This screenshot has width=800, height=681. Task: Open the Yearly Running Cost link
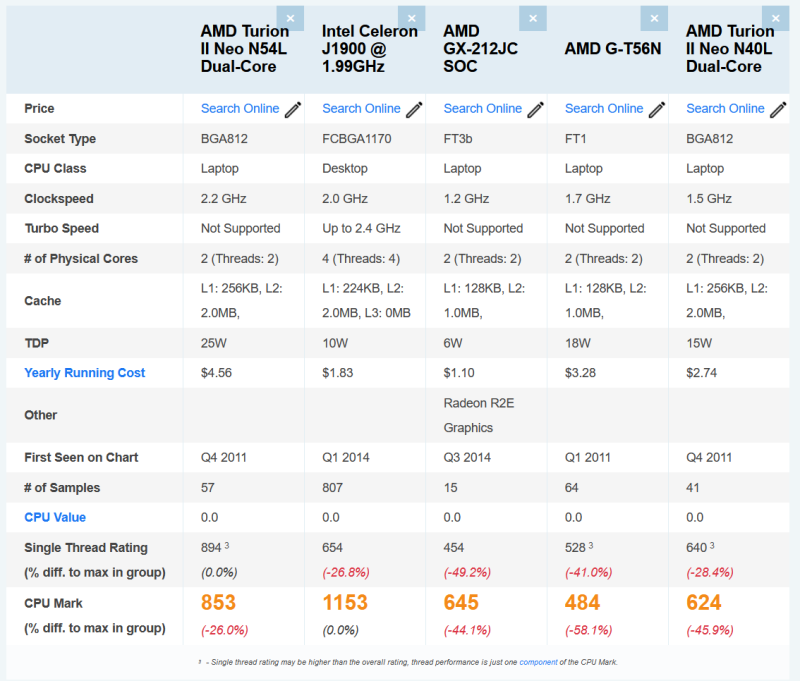pyautogui.click(x=85, y=373)
